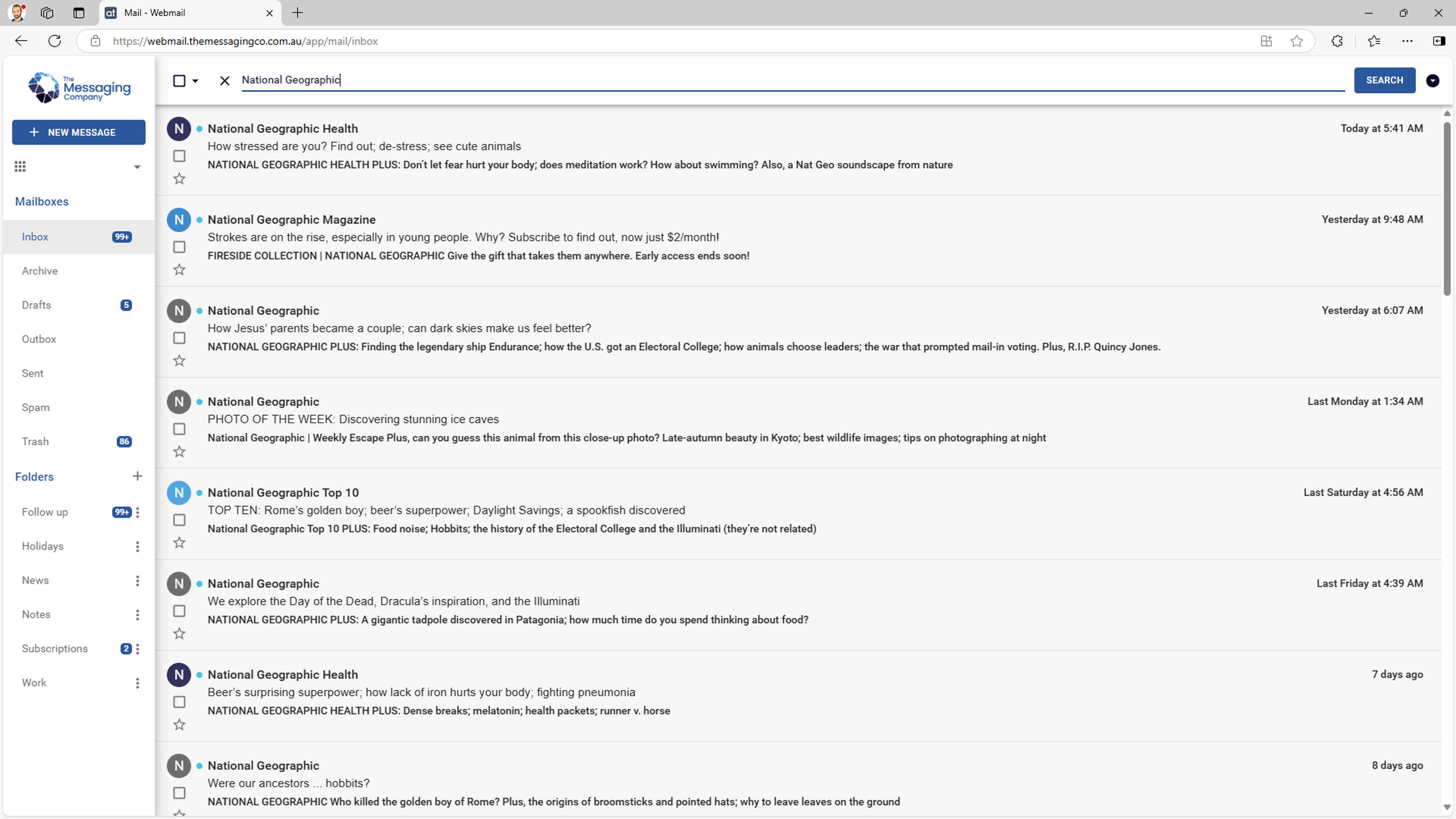Open the Drafts mailbox

[78, 305]
